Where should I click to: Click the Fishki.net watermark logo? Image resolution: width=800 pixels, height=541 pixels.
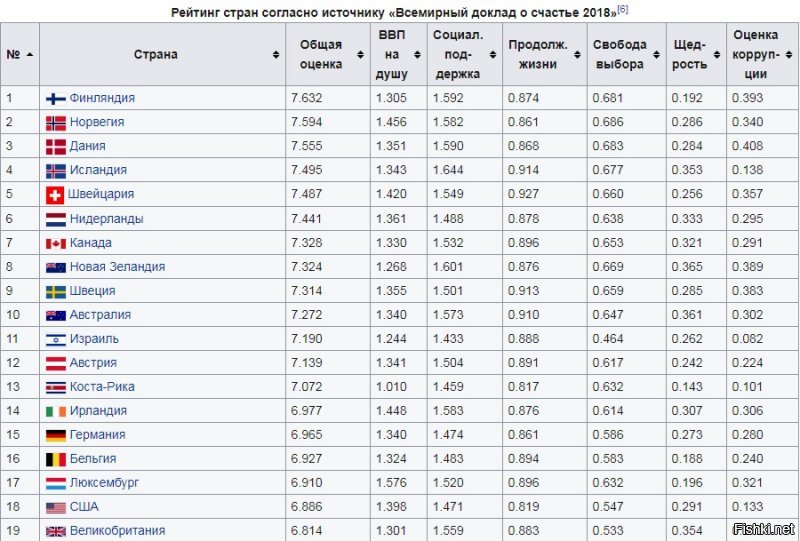[763, 528]
